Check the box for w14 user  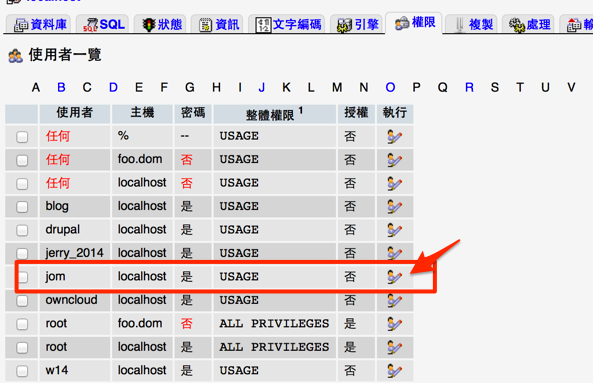coord(22,371)
